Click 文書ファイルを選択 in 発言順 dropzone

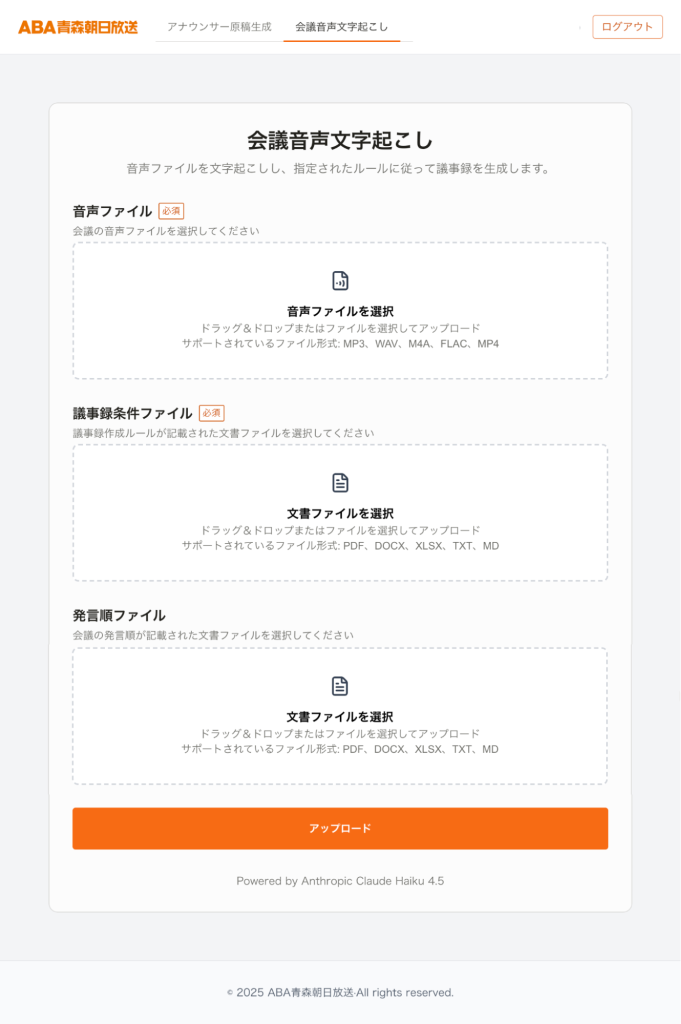click(340, 717)
